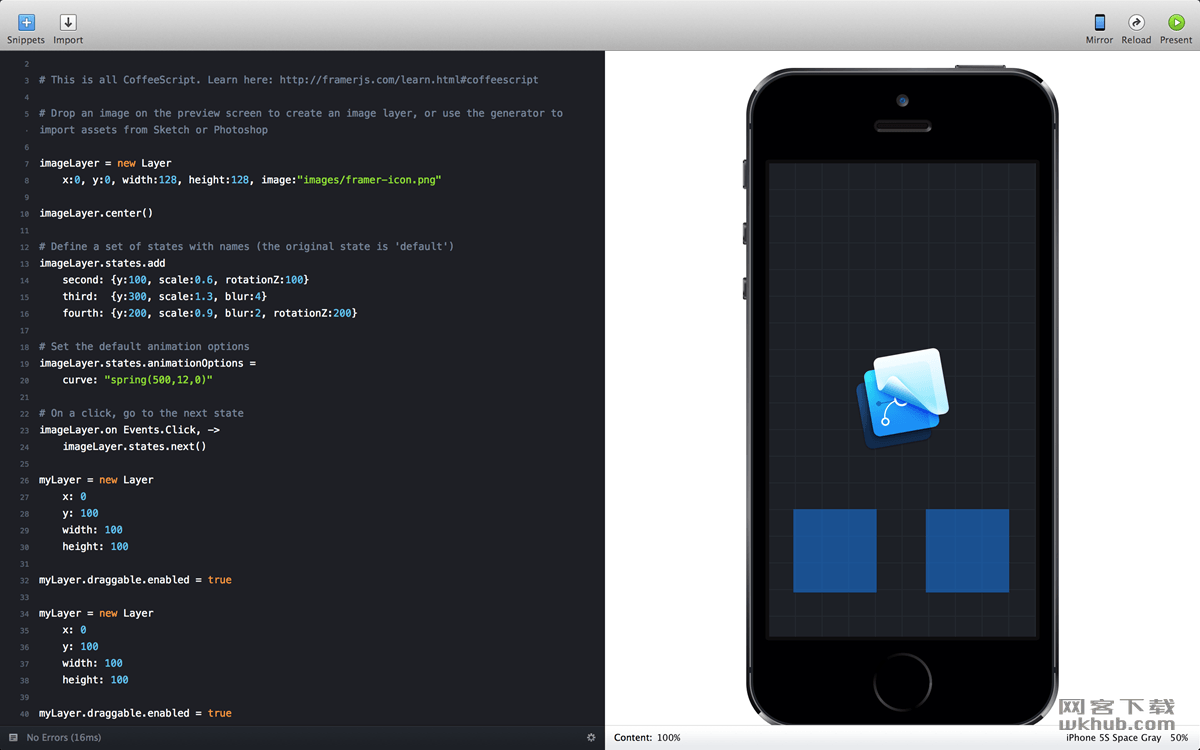Click the No Errors (16ms) status text

tap(64, 738)
